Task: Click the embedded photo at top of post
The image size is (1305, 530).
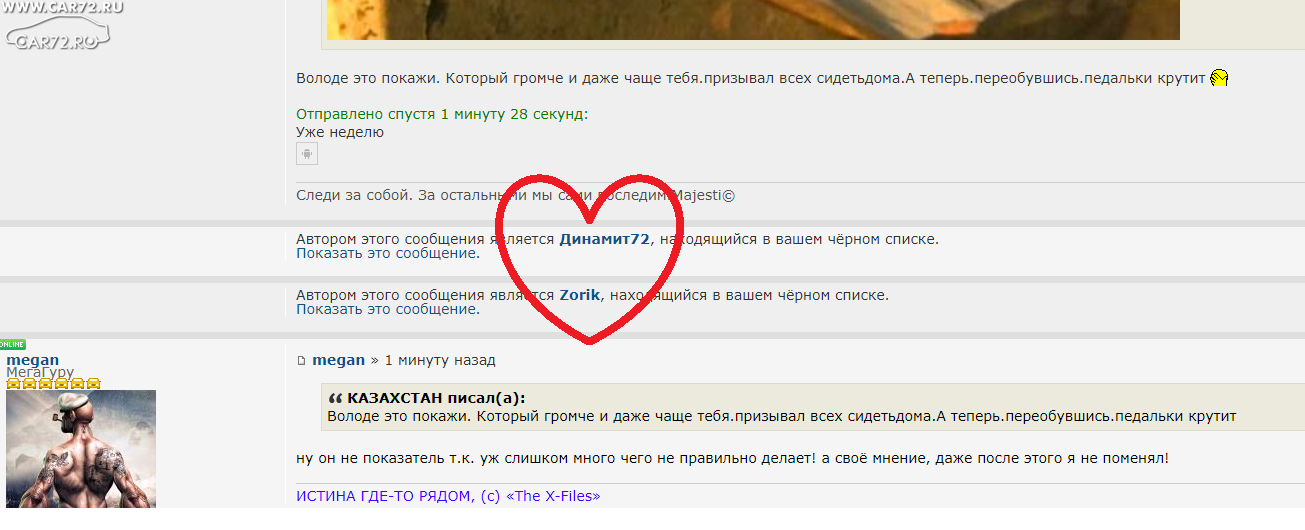Action: (753, 20)
